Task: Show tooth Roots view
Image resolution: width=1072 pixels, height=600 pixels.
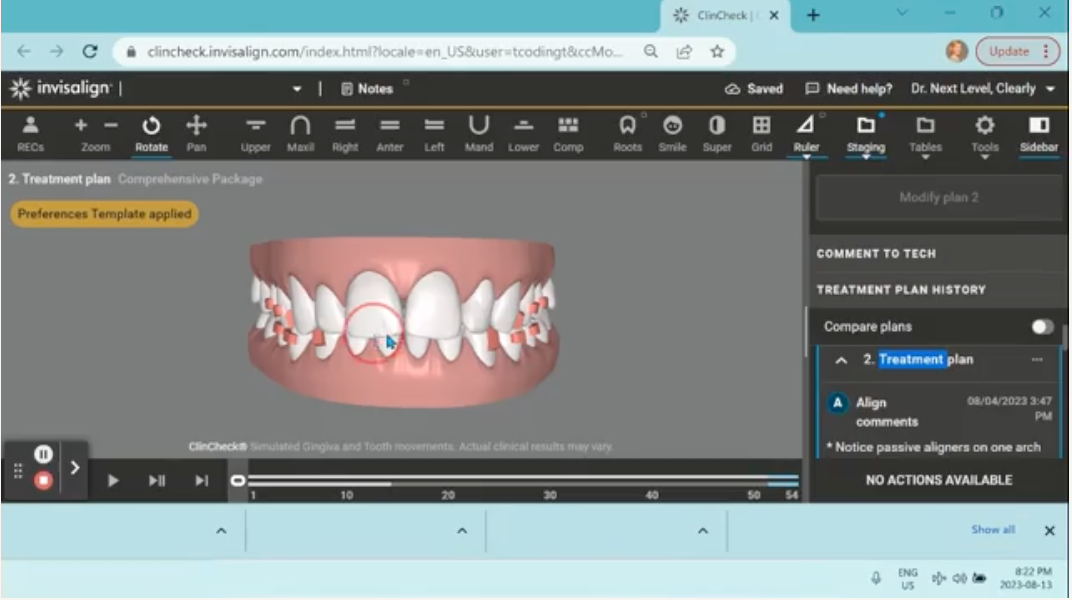Action: point(627,134)
